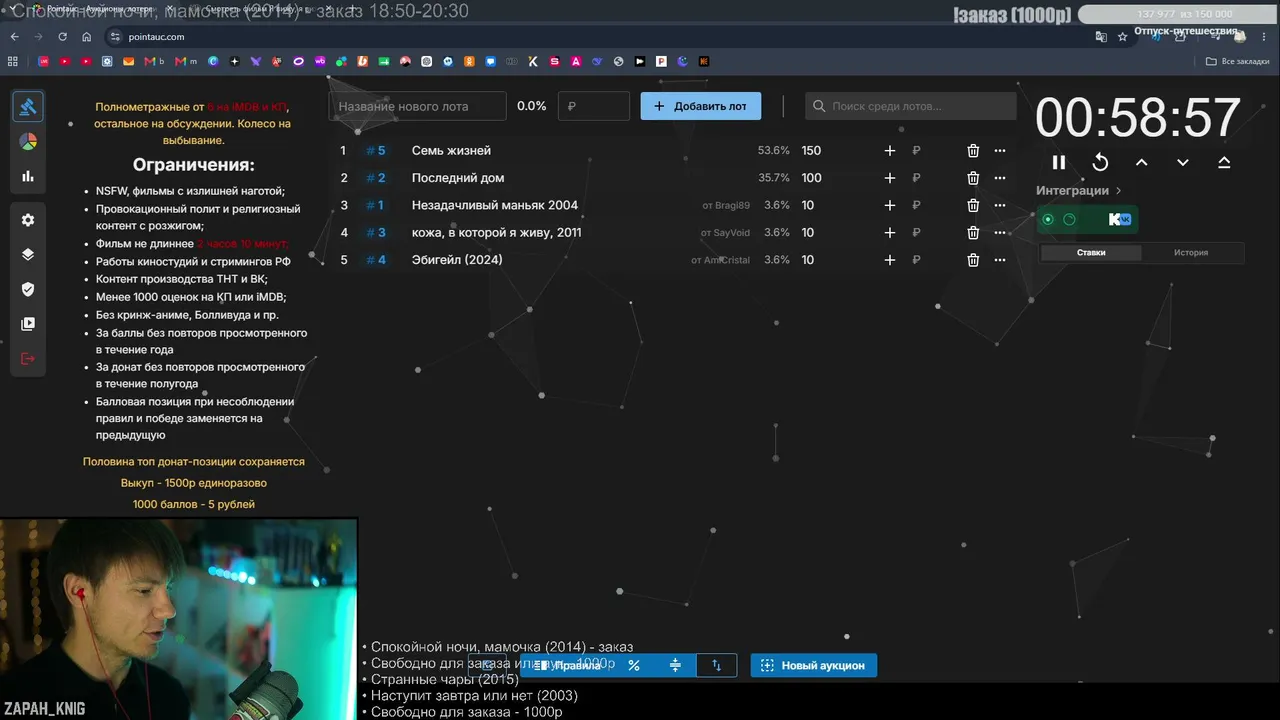Click the "Новый аукцион" button

814,665
